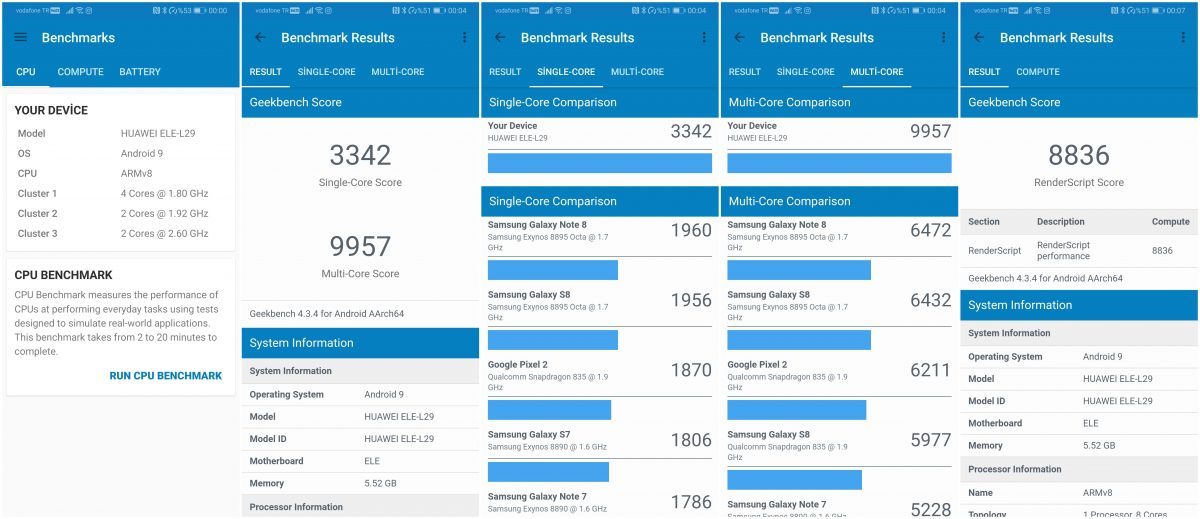Open overflow menu on the 3342 Geekbench Score screen

(464, 38)
